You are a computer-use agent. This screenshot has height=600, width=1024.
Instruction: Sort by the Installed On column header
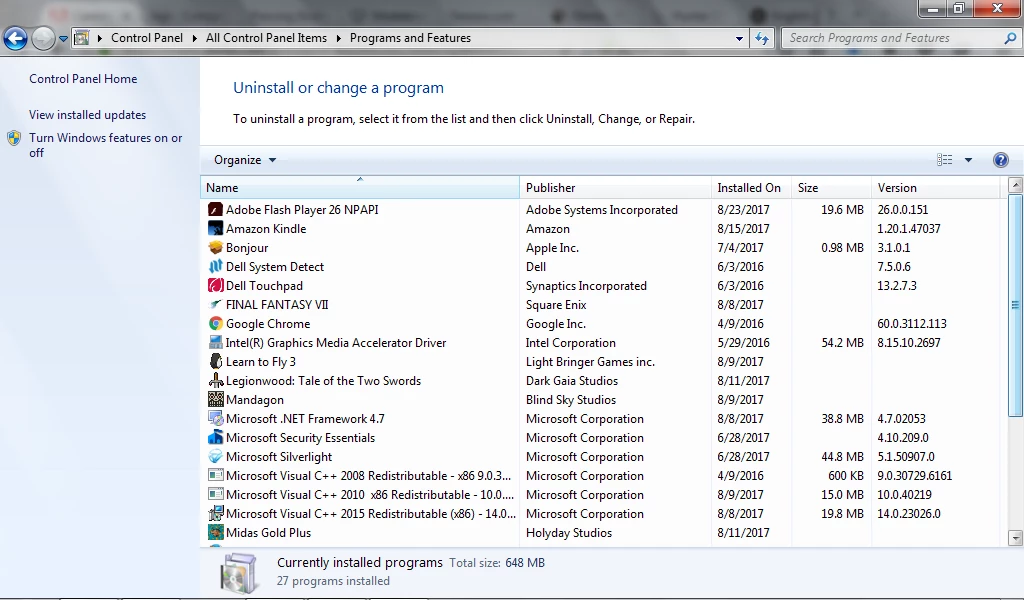click(752, 187)
